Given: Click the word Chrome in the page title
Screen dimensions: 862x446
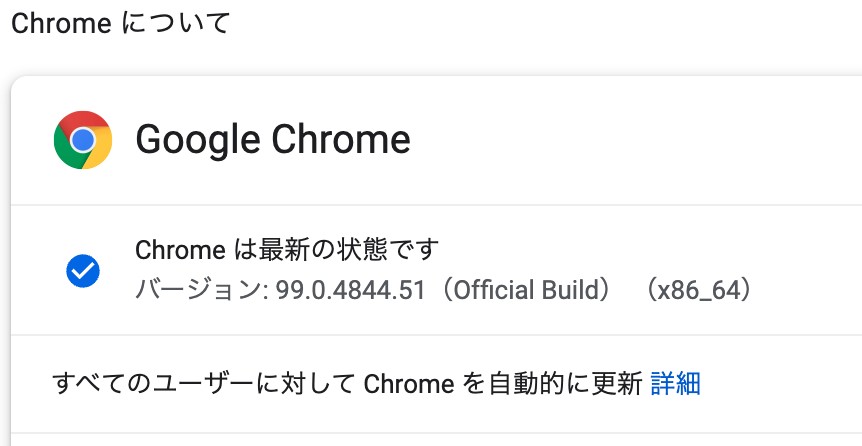Looking at the screenshot, I should click(x=61, y=24).
